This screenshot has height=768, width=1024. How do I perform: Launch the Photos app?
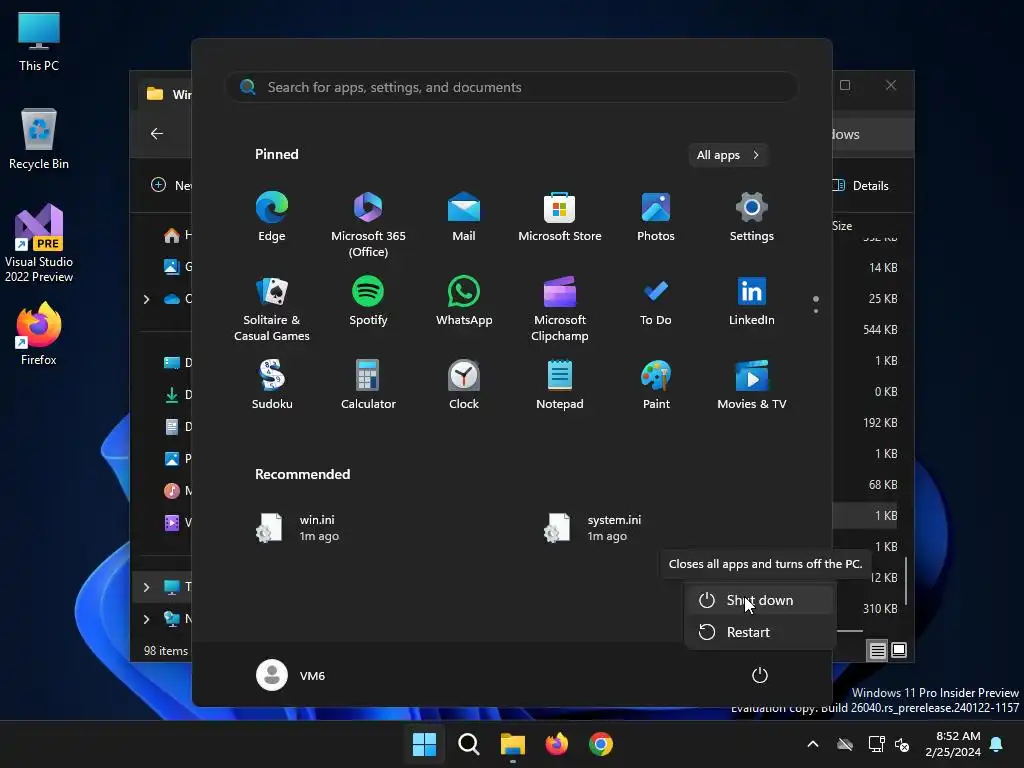click(x=656, y=217)
